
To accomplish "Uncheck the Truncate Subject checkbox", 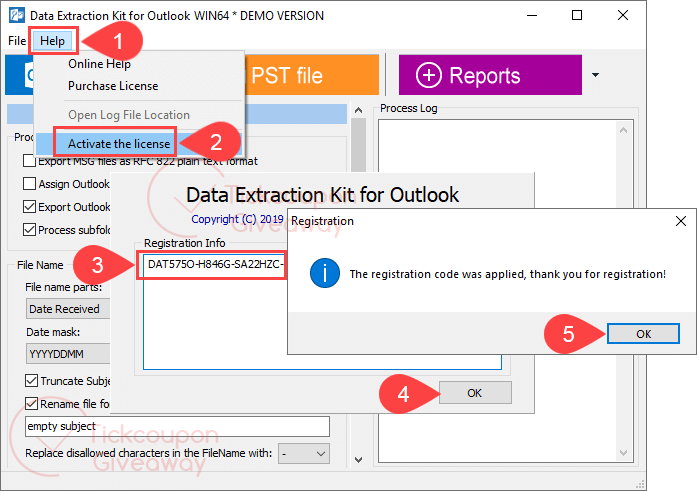I will pyautogui.click(x=31, y=381).
